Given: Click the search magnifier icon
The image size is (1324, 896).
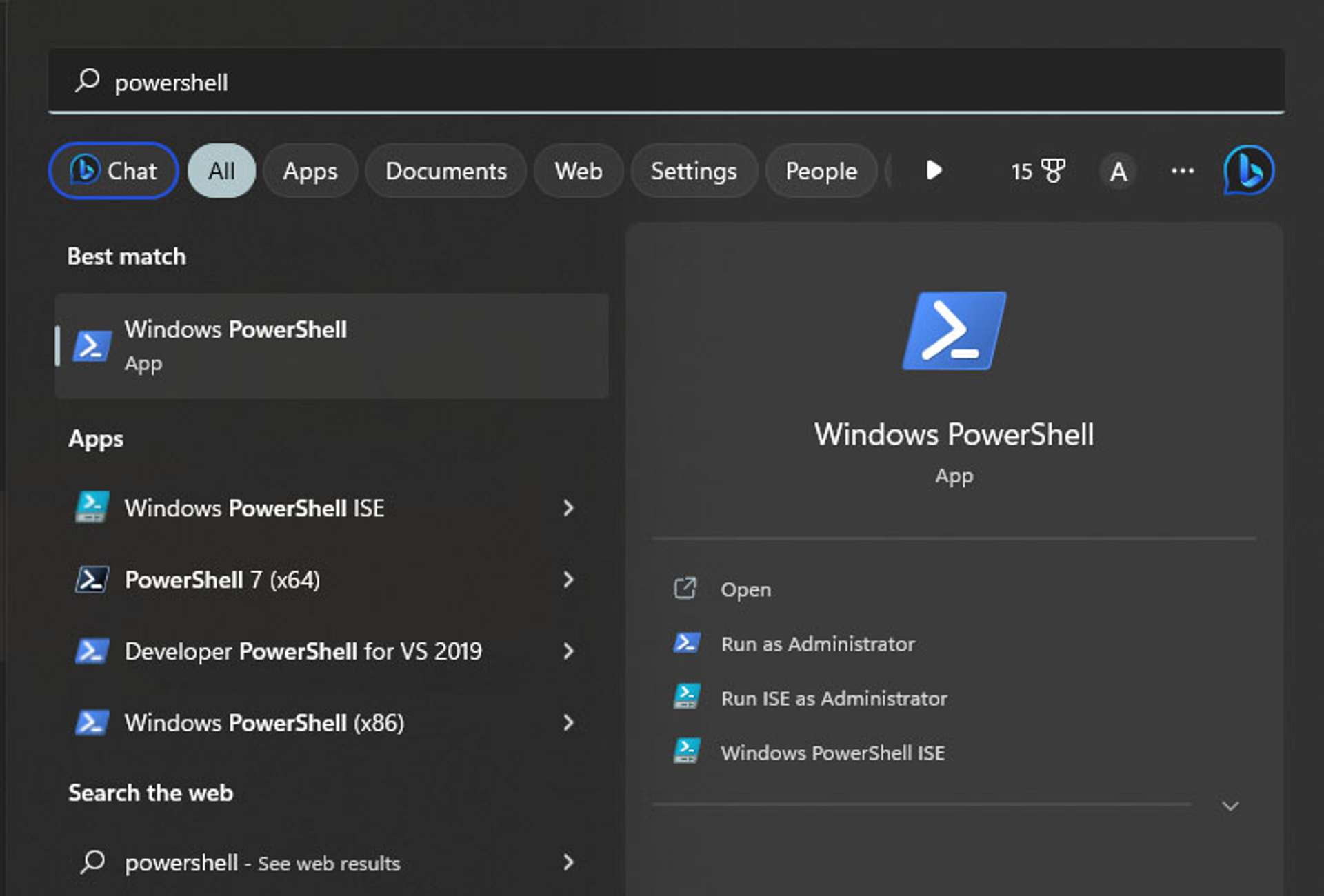Looking at the screenshot, I should [88, 81].
